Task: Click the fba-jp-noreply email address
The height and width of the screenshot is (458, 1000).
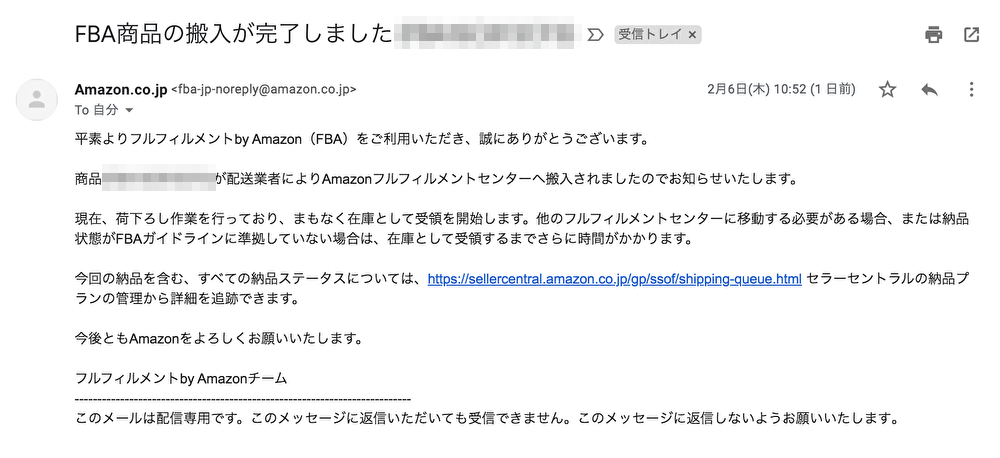Action: coord(264,90)
